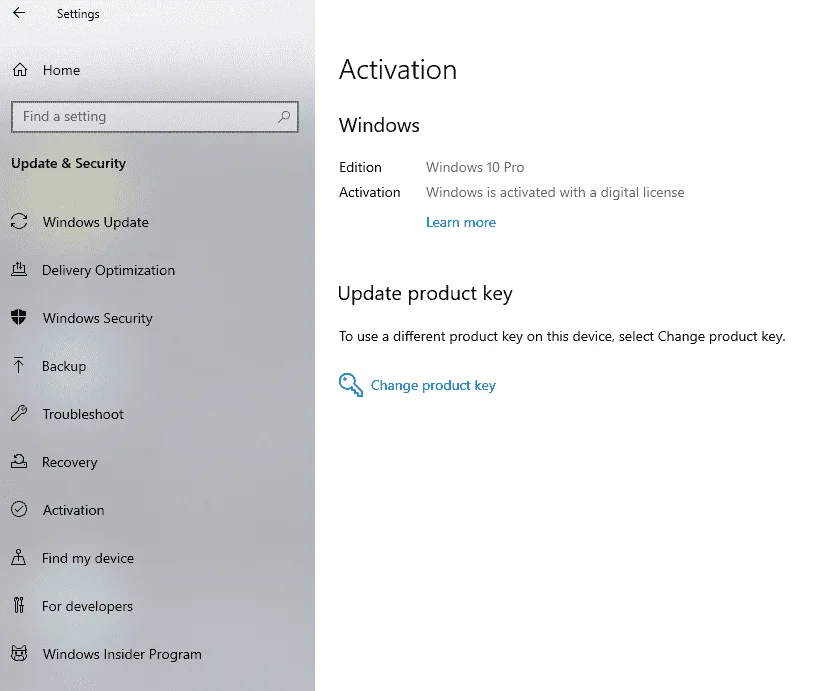
Task: Click the Find my device person icon
Action: click(x=18, y=558)
